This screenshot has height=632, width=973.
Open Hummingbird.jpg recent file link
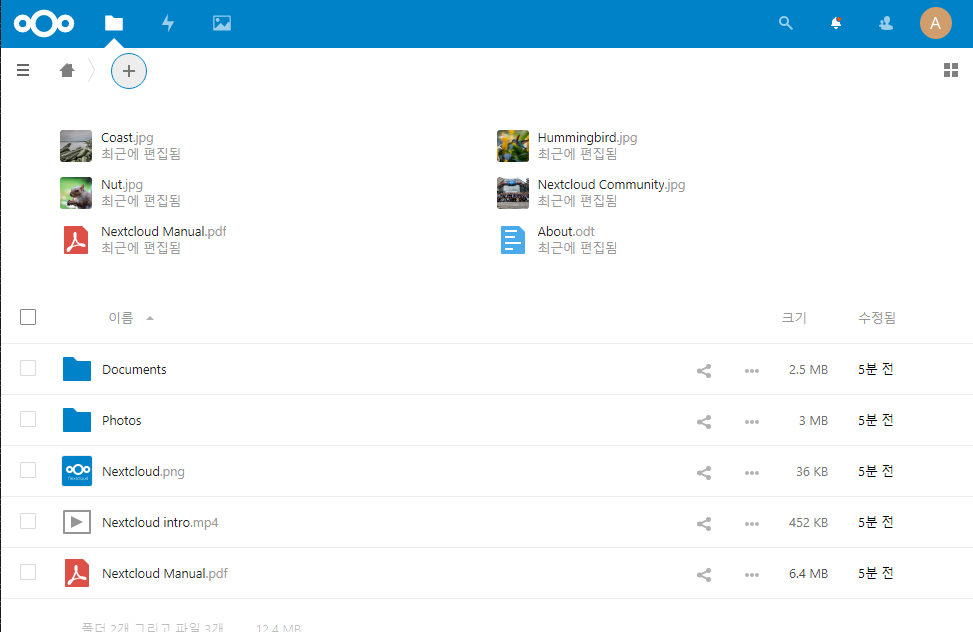(587, 138)
